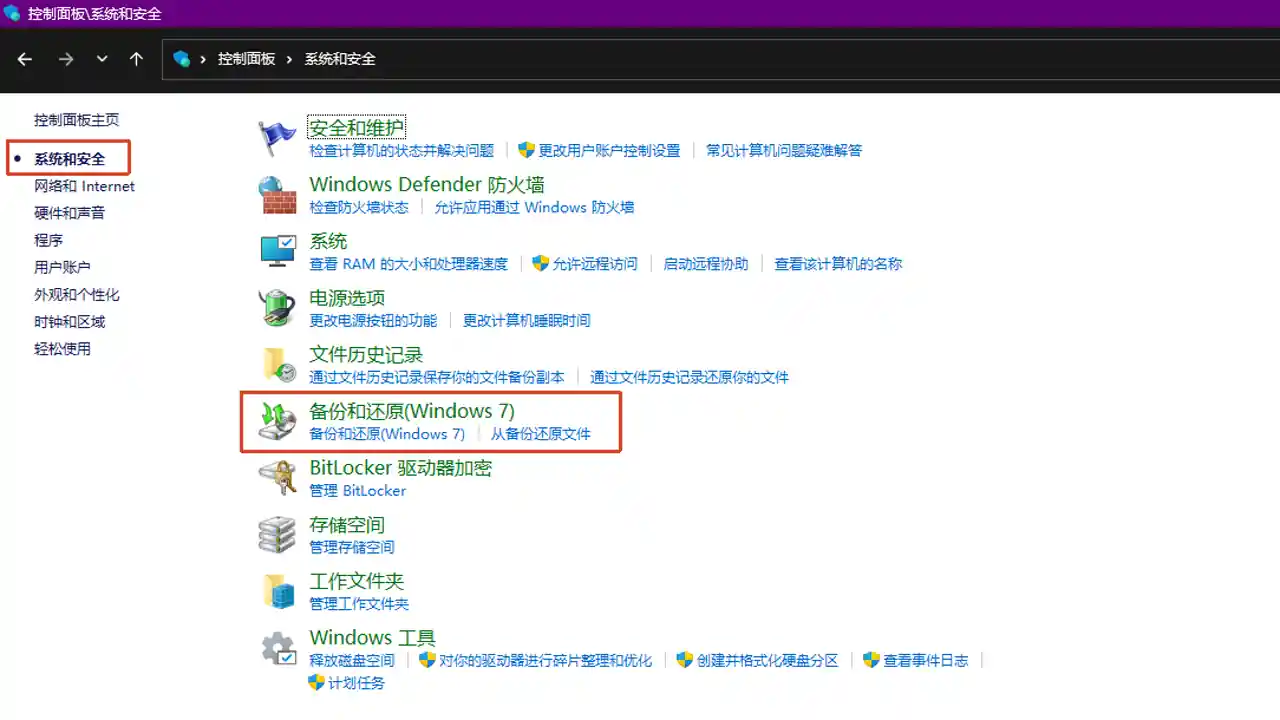Screen dimensions: 1280x720
Task: Go up one level with the up arrow
Action: (136, 59)
